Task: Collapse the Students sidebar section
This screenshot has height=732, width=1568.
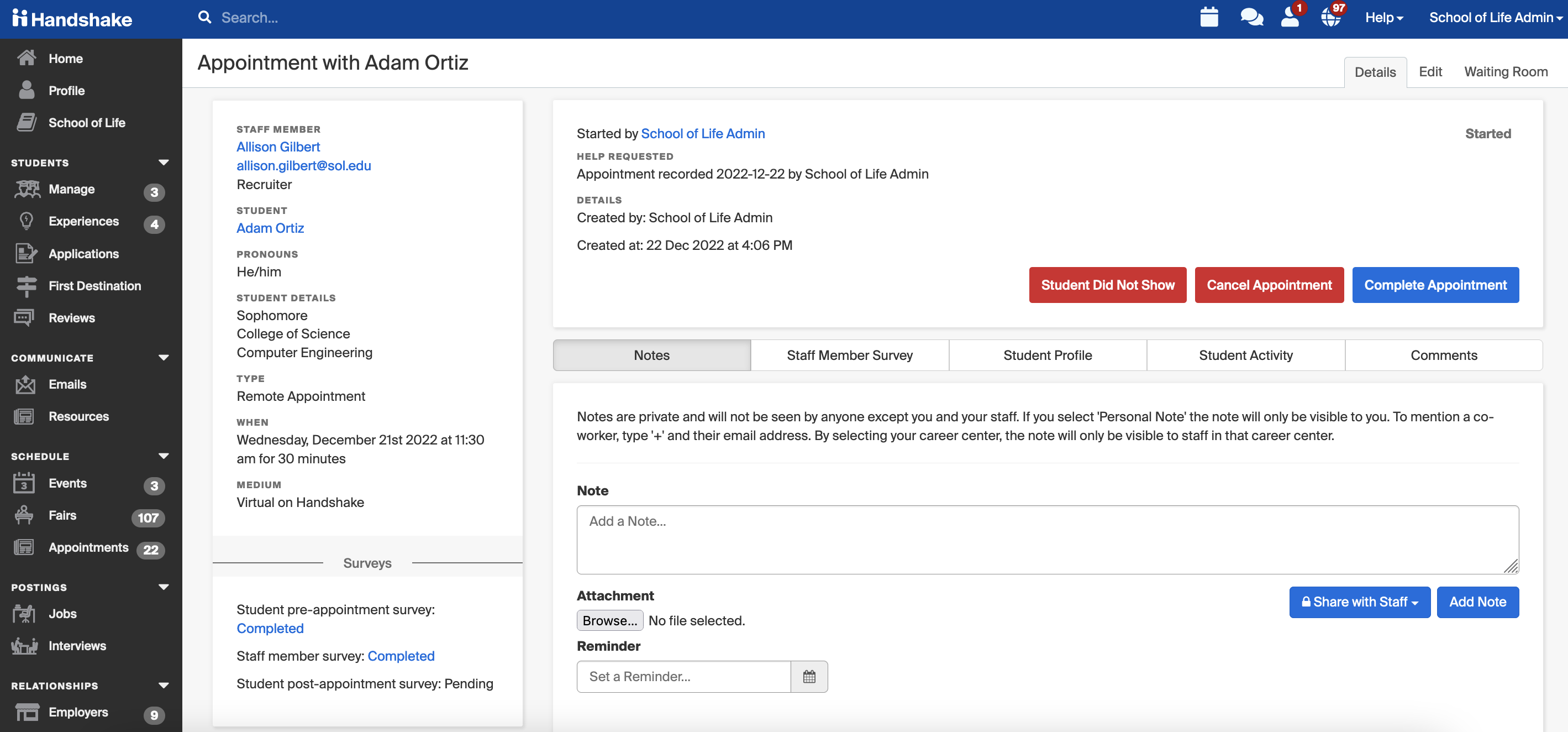Action: coord(163,163)
